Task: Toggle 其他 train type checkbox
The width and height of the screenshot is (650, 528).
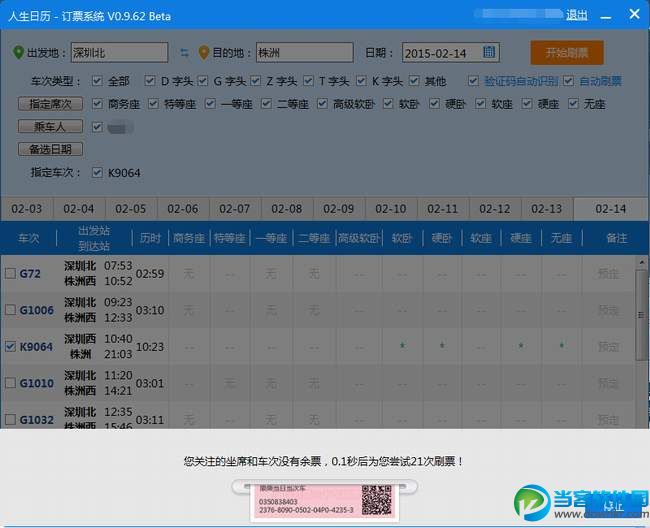Action: point(414,80)
